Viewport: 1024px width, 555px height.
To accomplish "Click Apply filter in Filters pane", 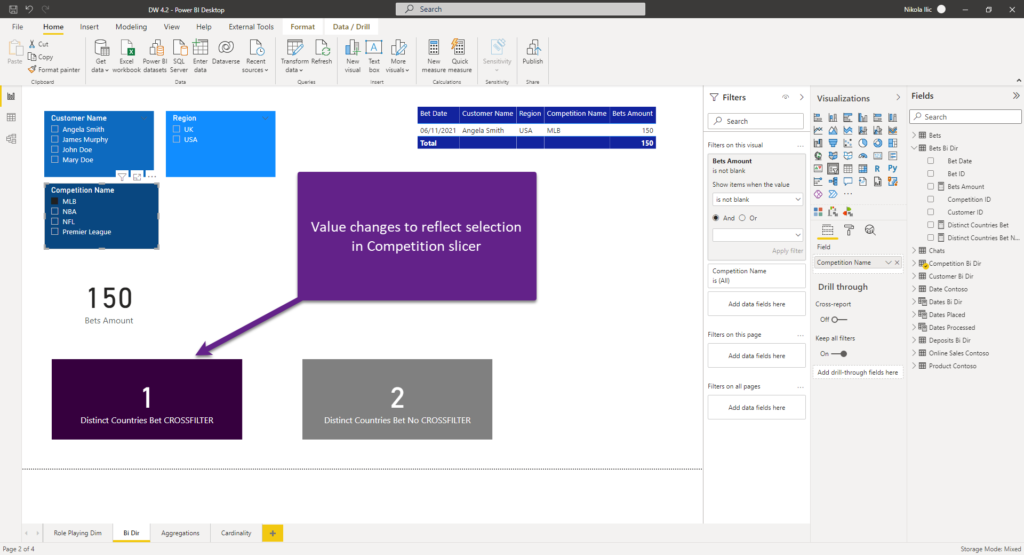I will pyautogui.click(x=787, y=251).
